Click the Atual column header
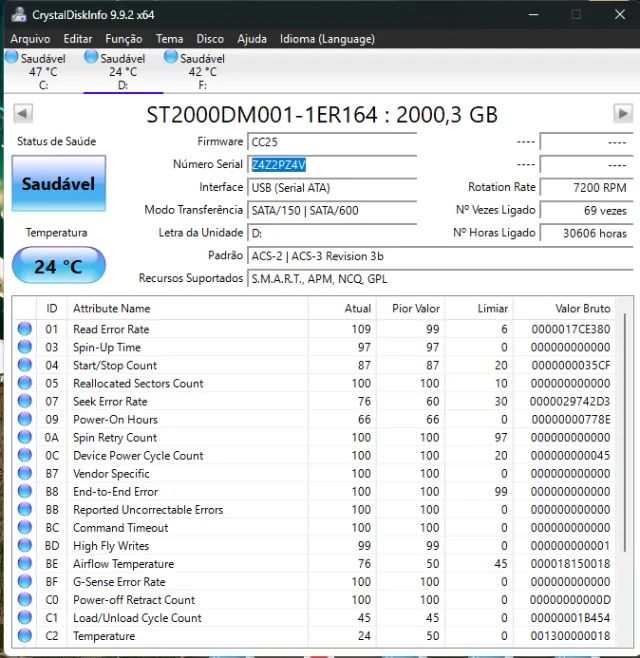The width and height of the screenshot is (640, 658). [x=342, y=308]
